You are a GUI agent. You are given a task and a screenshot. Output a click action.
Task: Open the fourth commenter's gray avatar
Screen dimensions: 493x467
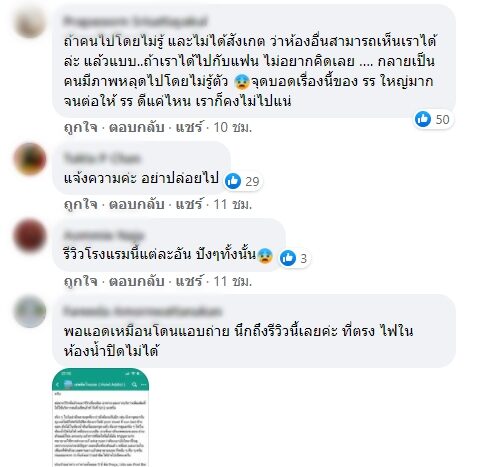point(30,311)
